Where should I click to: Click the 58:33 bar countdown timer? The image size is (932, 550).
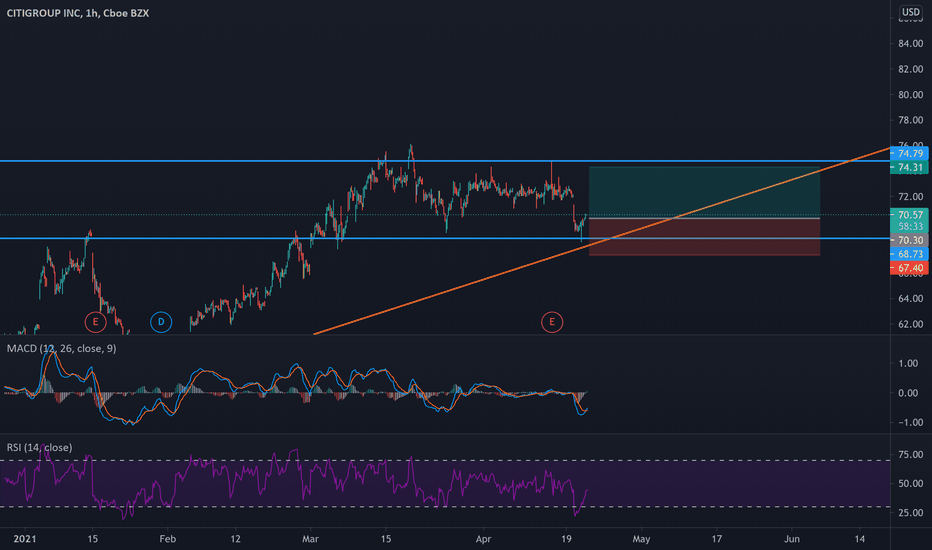[x=911, y=227]
